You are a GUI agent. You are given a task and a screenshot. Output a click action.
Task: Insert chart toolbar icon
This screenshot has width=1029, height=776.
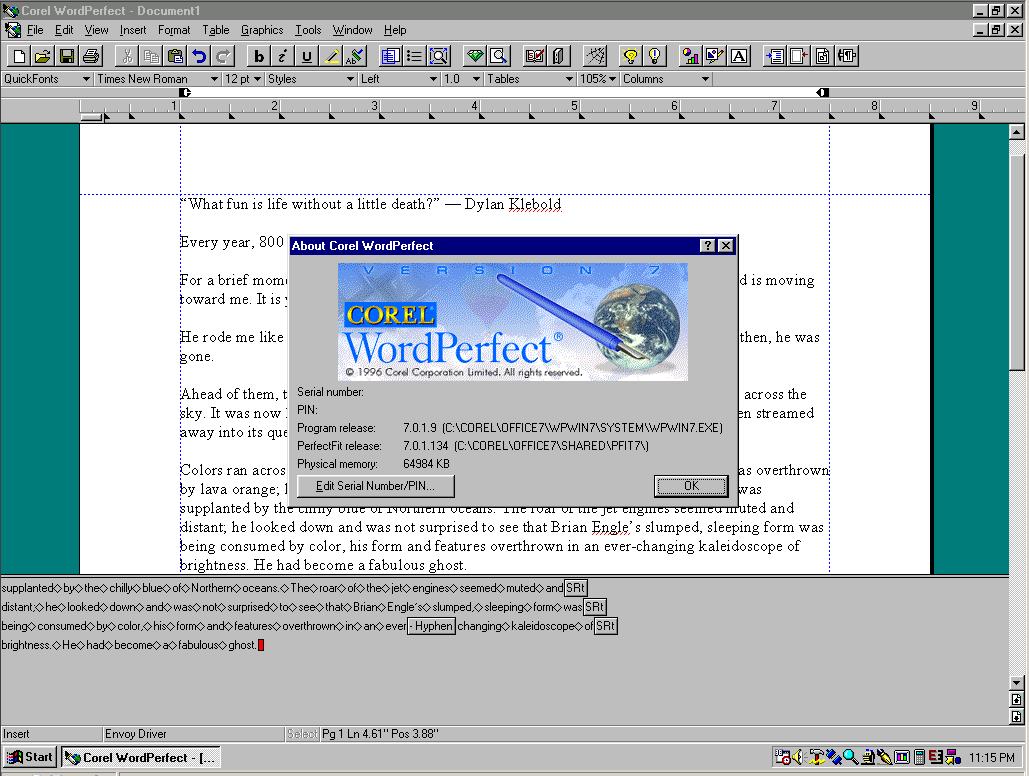[690, 56]
